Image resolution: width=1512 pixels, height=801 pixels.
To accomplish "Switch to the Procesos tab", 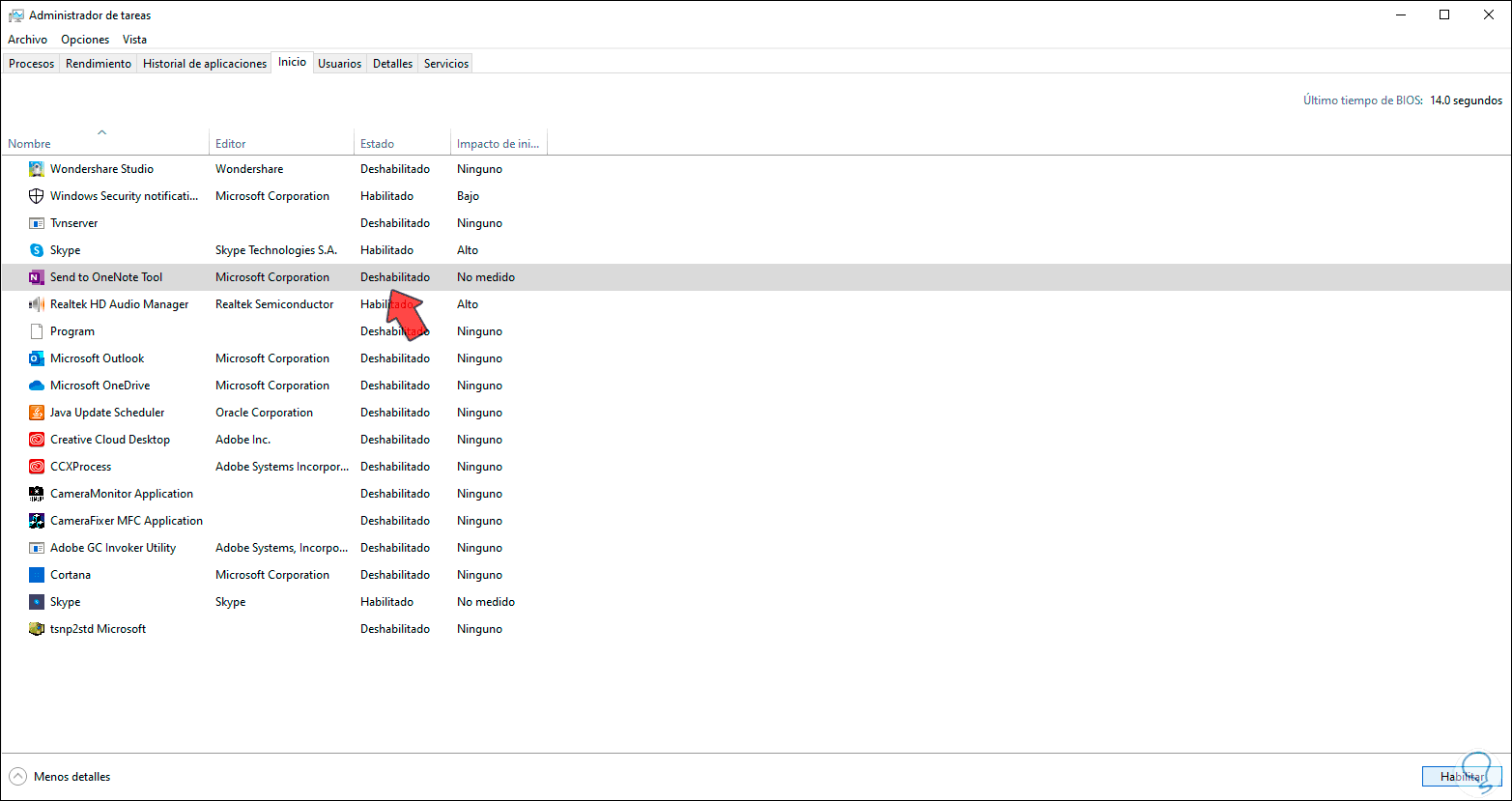I will 32,64.
